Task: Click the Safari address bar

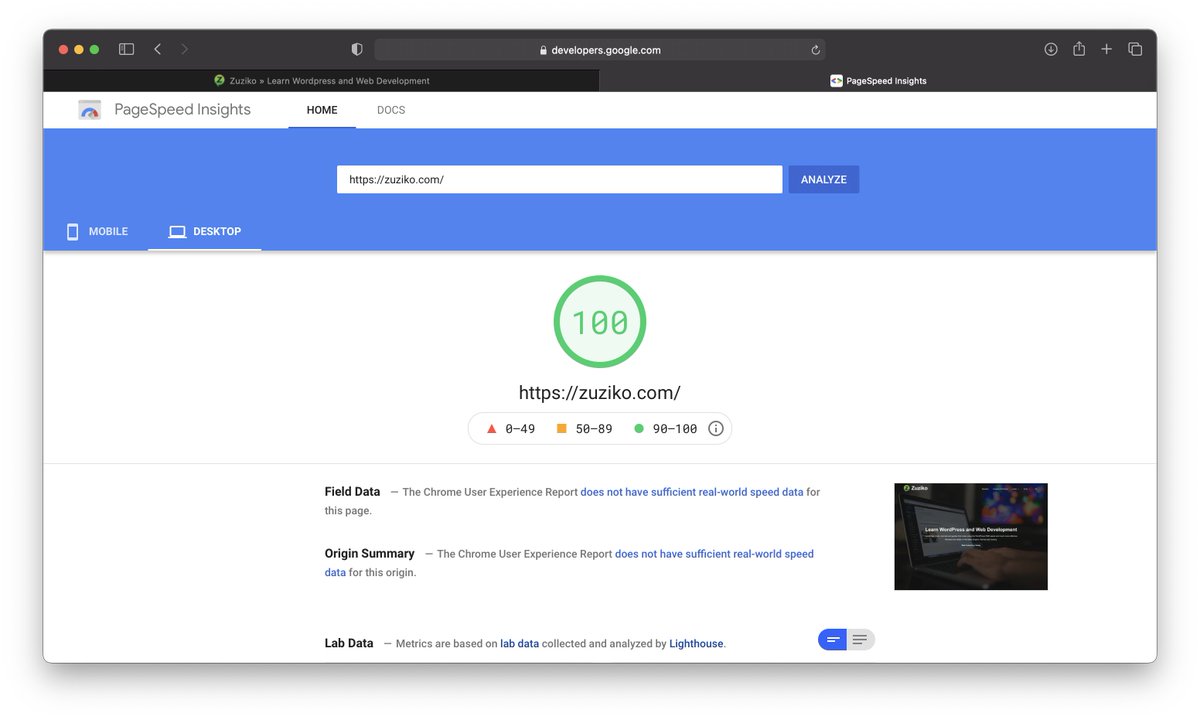Action: click(x=600, y=50)
